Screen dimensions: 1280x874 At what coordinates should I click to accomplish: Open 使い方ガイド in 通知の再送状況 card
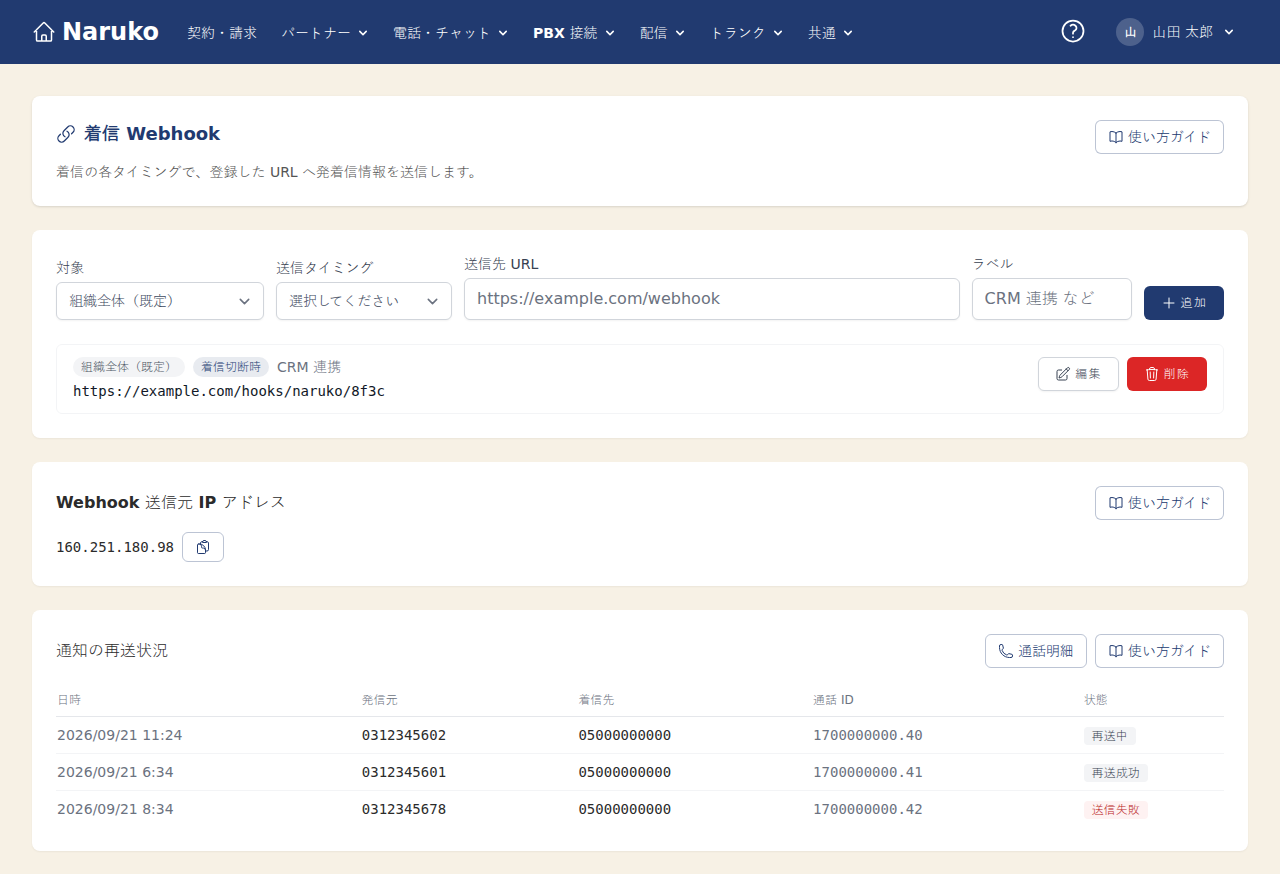click(x=1159, y=651)
